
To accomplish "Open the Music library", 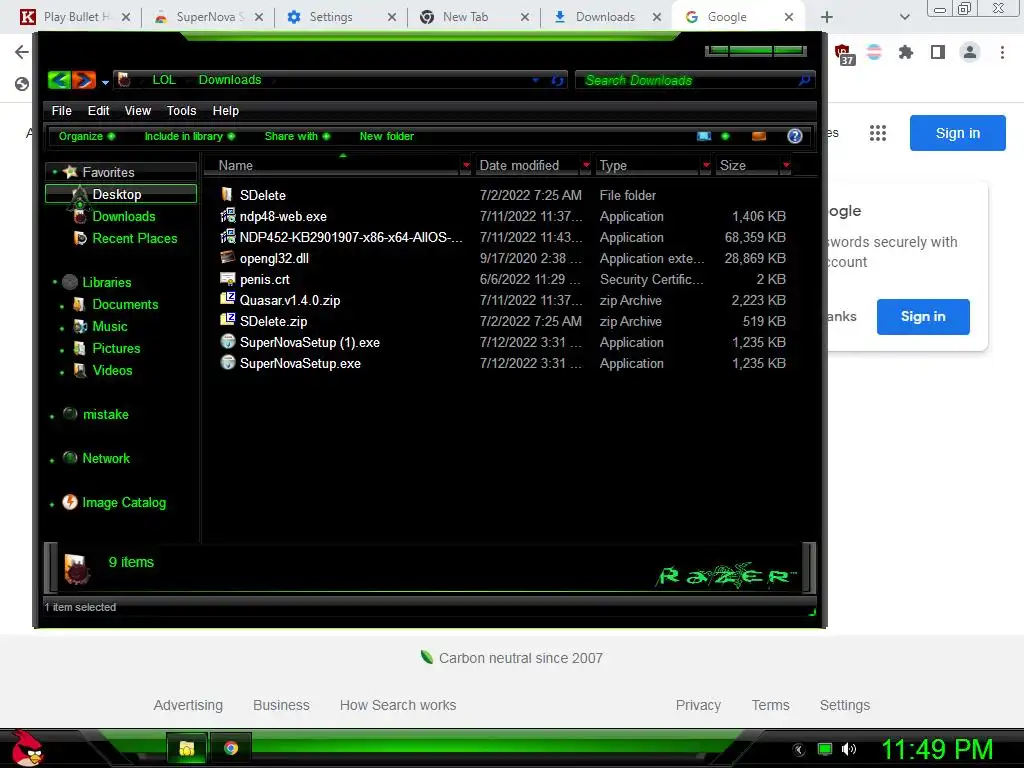I will [x=110, y=327].
